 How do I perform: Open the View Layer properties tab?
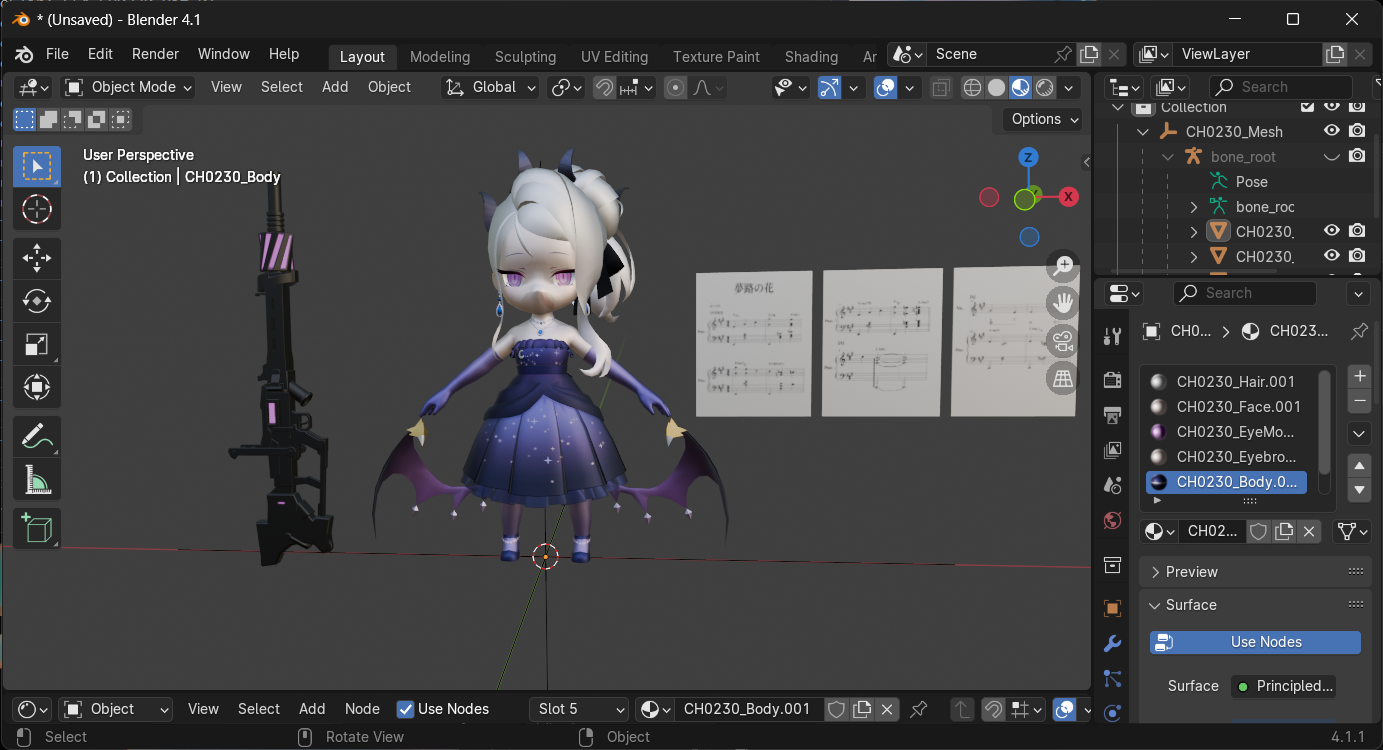click(x=1112, y=451)
